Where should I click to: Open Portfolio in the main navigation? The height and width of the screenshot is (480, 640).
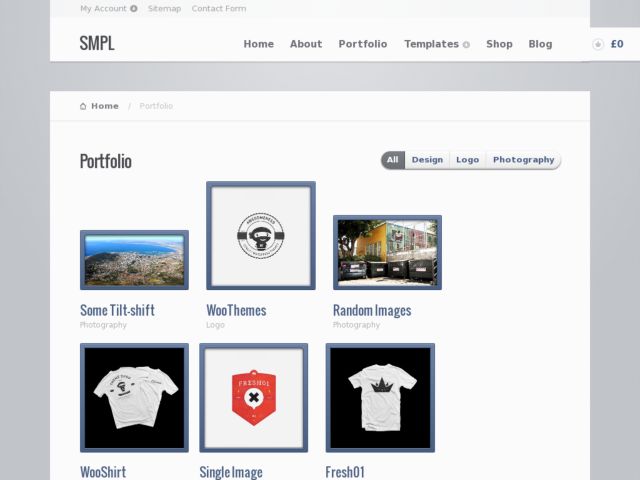(x=363, y=44)
